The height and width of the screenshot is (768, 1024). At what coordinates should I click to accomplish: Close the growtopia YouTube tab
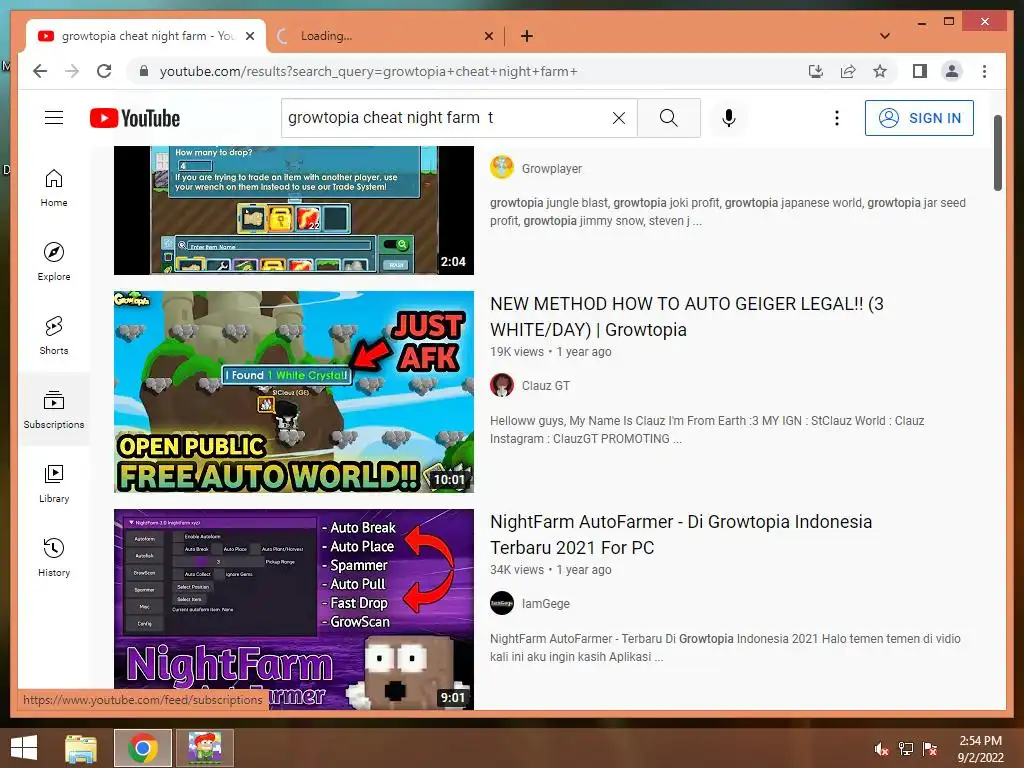pos(249,36)
